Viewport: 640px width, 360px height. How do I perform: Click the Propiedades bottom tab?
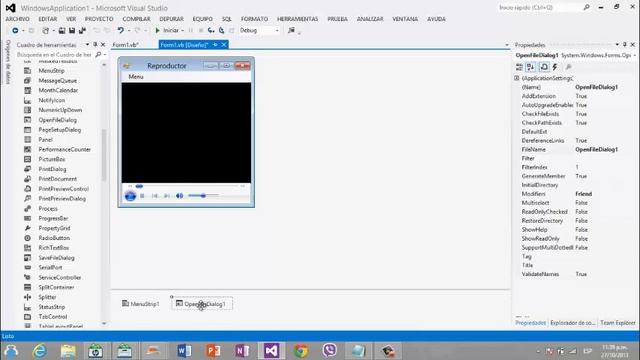530,323
